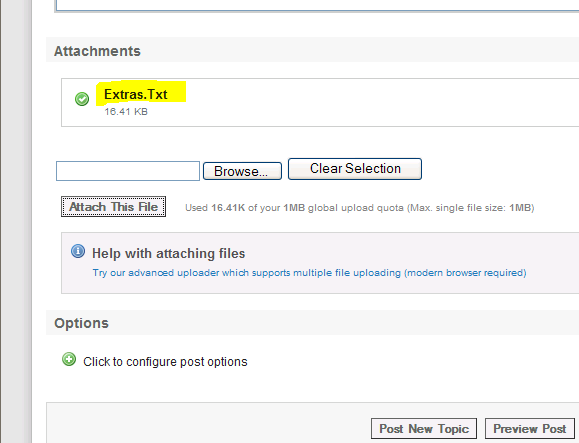Click the upload quota usage text
579x443 pixels.
pos(360,208)
